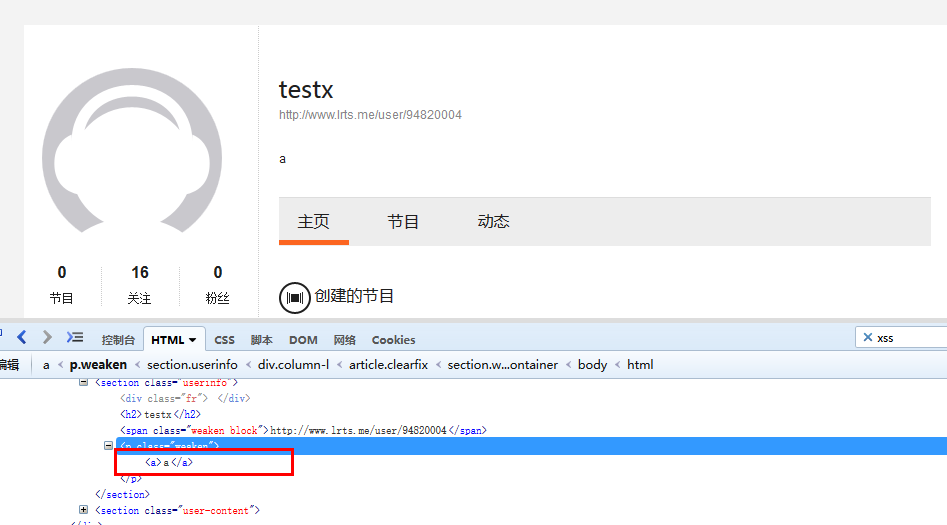Viewport: 947px width, 525px height.
Task: Select div.column-l in breadcrumb path
Action: (294, 365)
